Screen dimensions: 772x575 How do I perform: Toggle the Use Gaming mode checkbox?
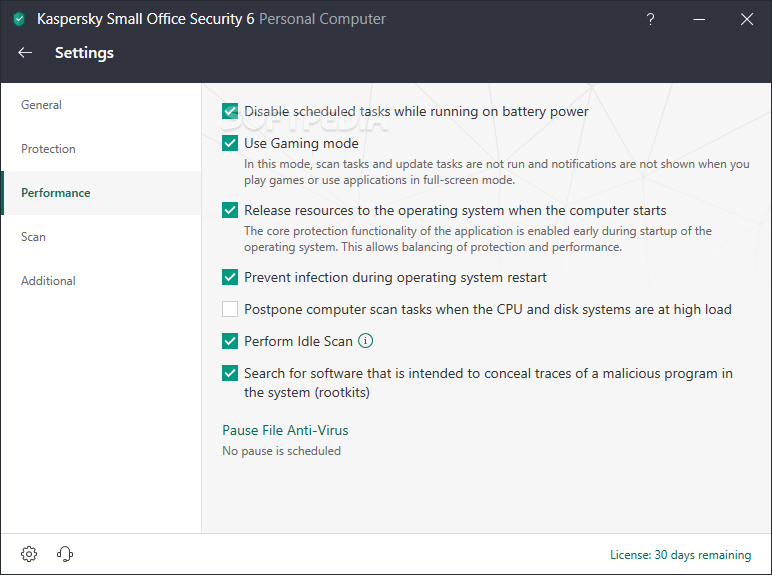point(230,143)
